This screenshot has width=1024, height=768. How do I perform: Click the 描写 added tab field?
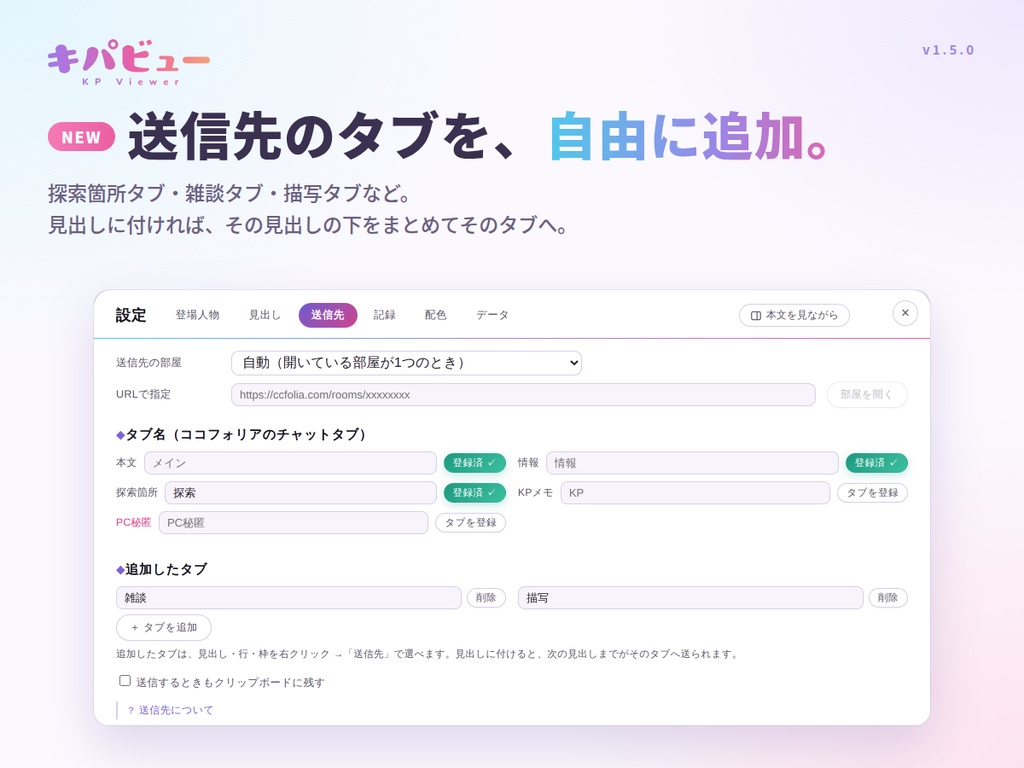690,598
